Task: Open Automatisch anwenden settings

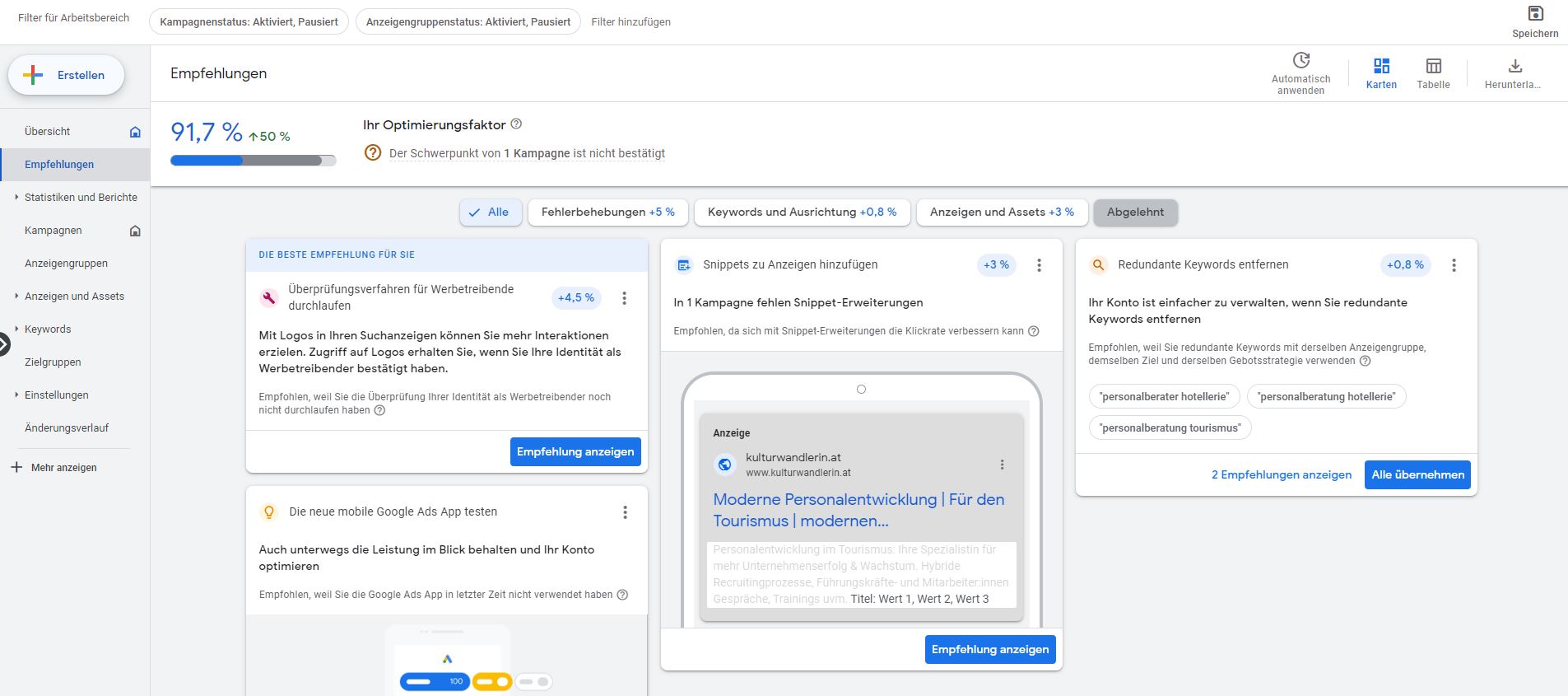Action: pos(1300,73)
